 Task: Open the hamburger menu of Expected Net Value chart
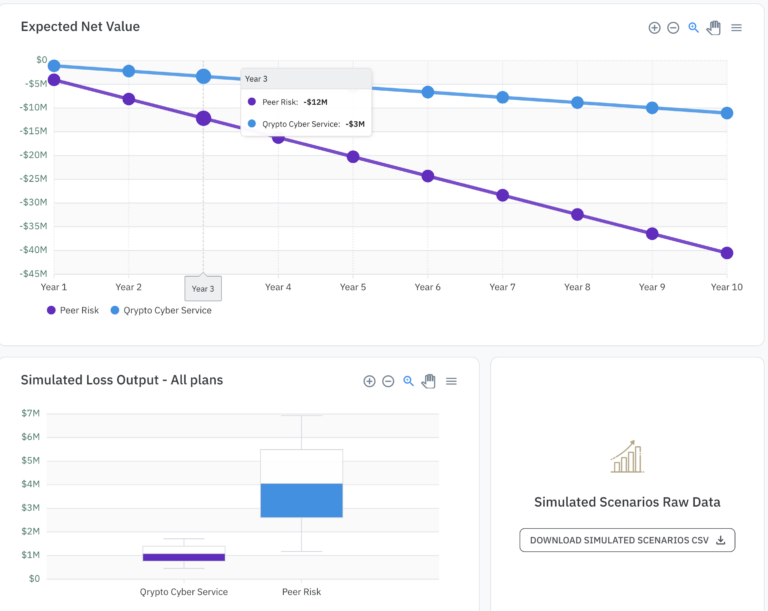point(736,28)
